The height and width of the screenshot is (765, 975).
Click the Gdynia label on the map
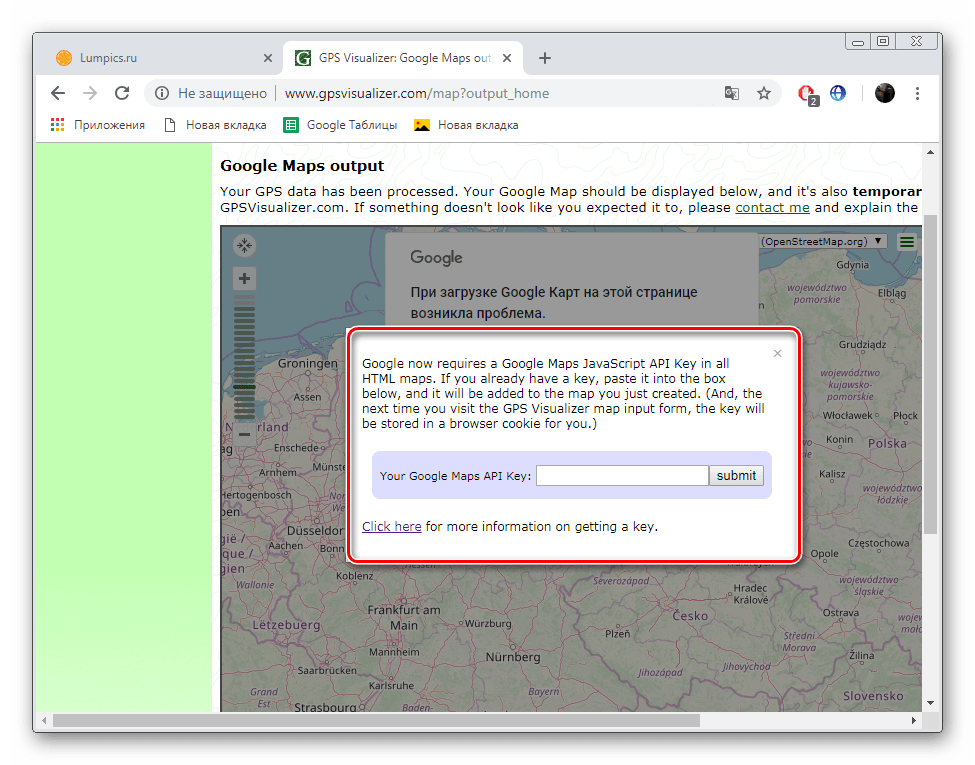click(853, 265)
